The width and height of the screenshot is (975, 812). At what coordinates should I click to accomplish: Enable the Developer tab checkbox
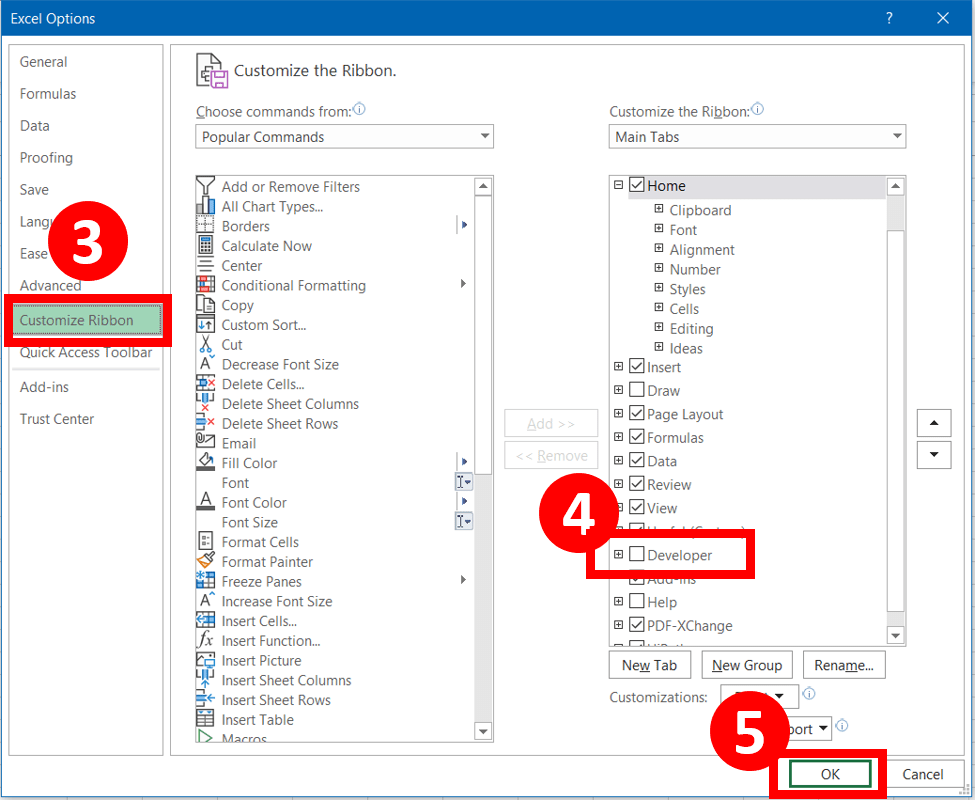(x=637, y=555)
